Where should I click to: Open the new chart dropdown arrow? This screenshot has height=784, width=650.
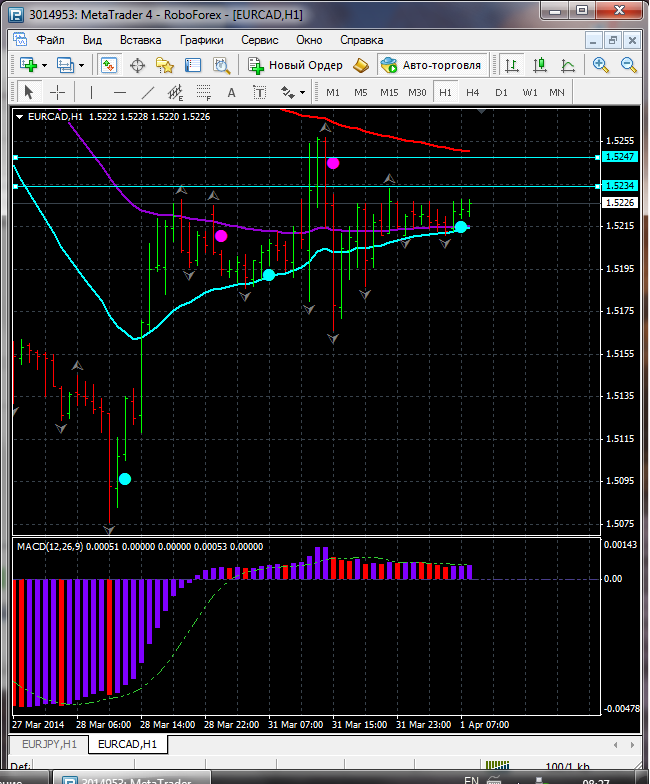[44, 66]
